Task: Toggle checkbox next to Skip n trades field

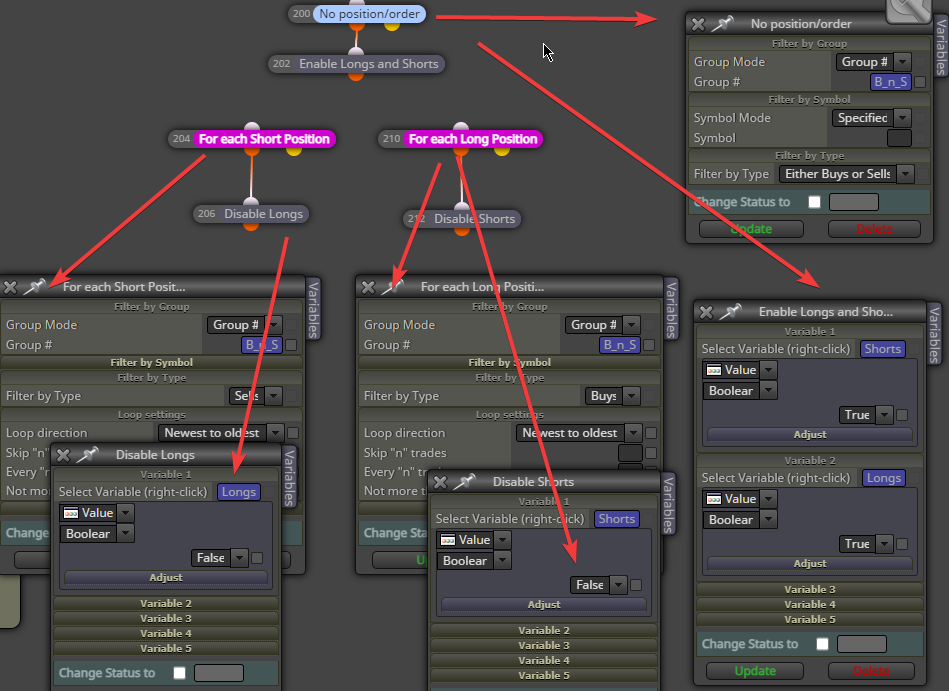Action: pos(651,453)
